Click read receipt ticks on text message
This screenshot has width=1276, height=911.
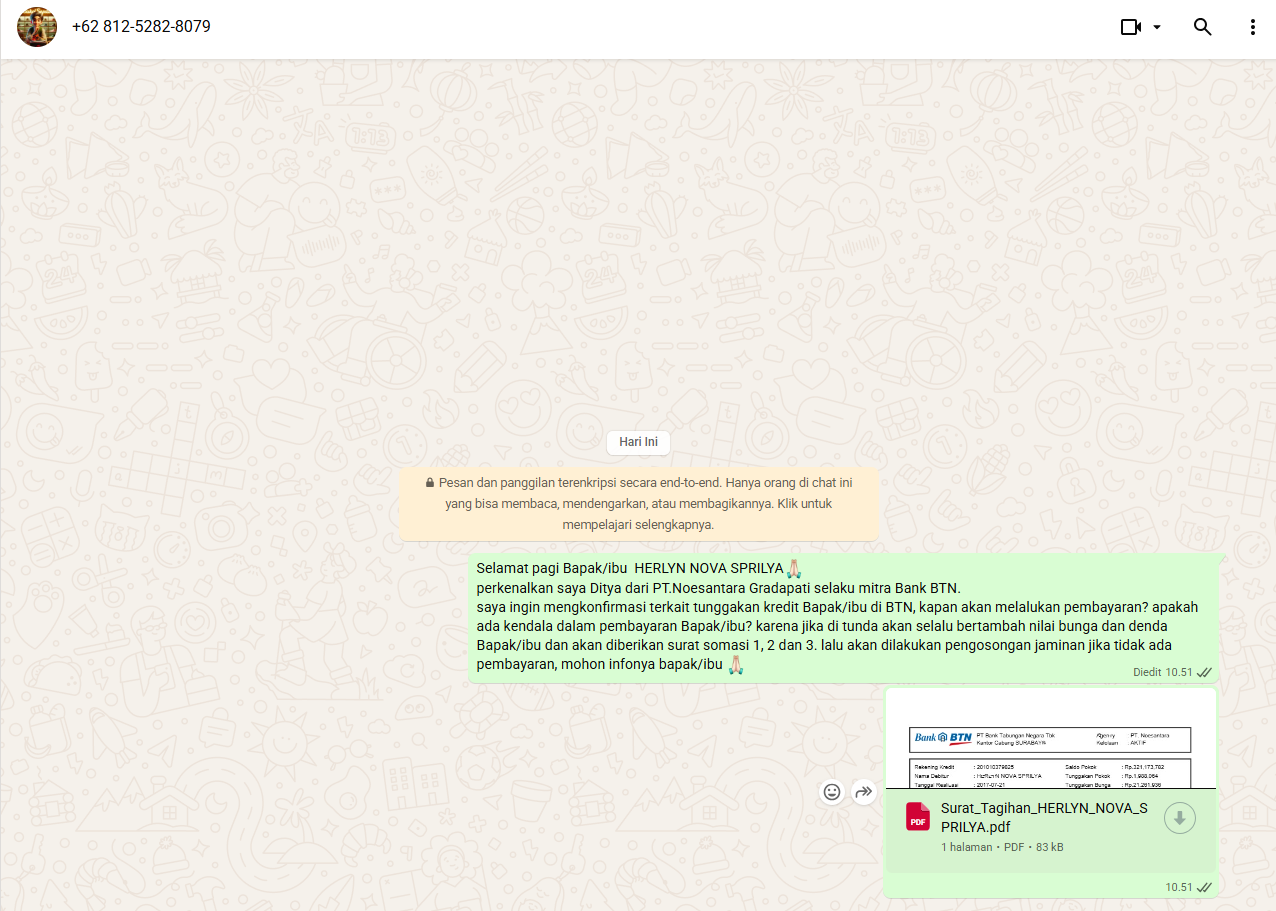[1204, 672]
